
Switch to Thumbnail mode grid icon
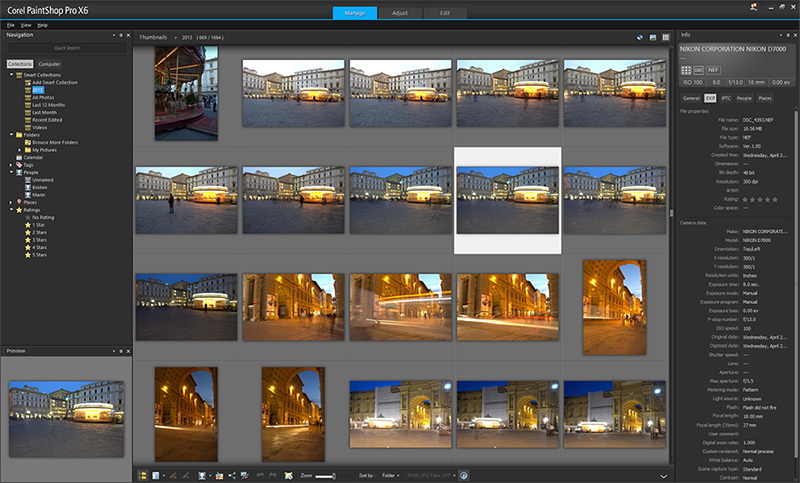666,36
